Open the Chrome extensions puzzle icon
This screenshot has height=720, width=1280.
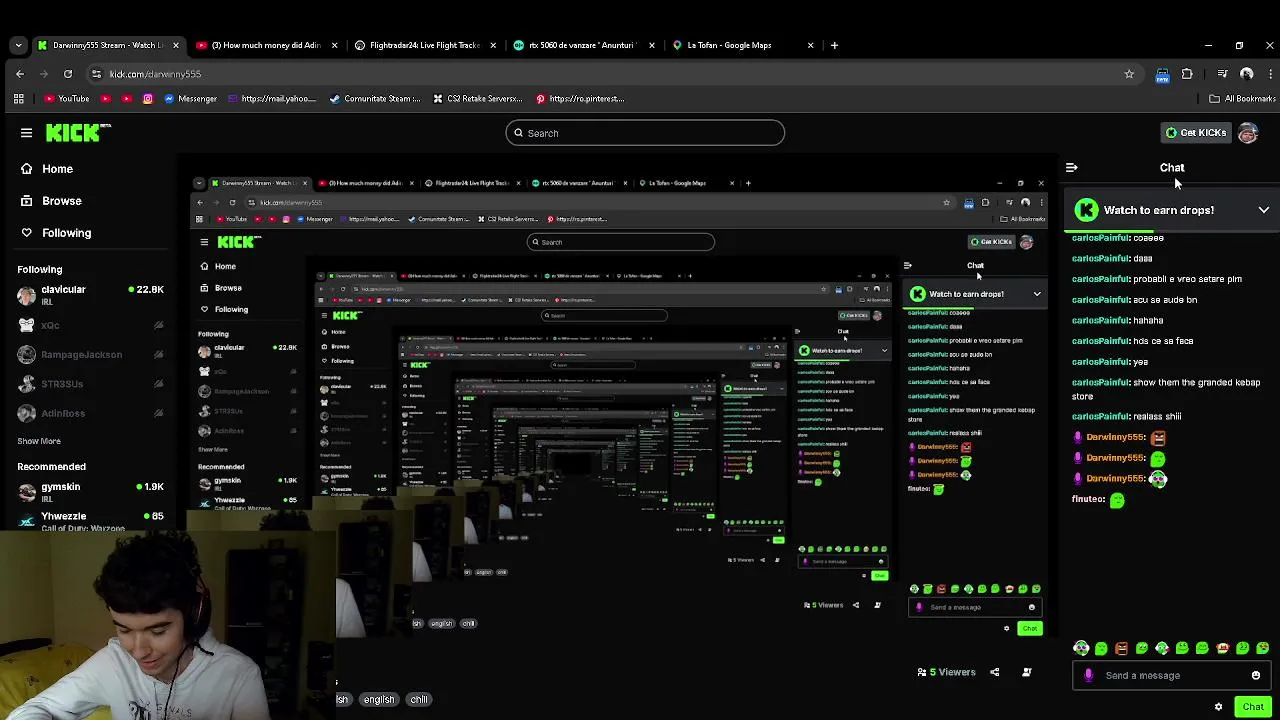click(1187, 74)
